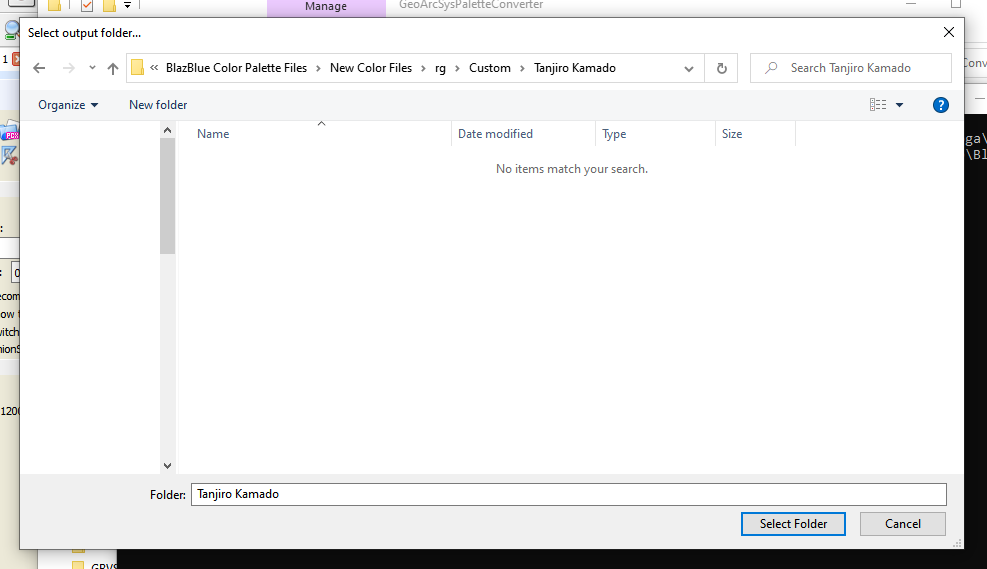987x569 pixels.
Task: Click the forward navigation arrow
Action: pyautogui.click(x=69, y=68)
